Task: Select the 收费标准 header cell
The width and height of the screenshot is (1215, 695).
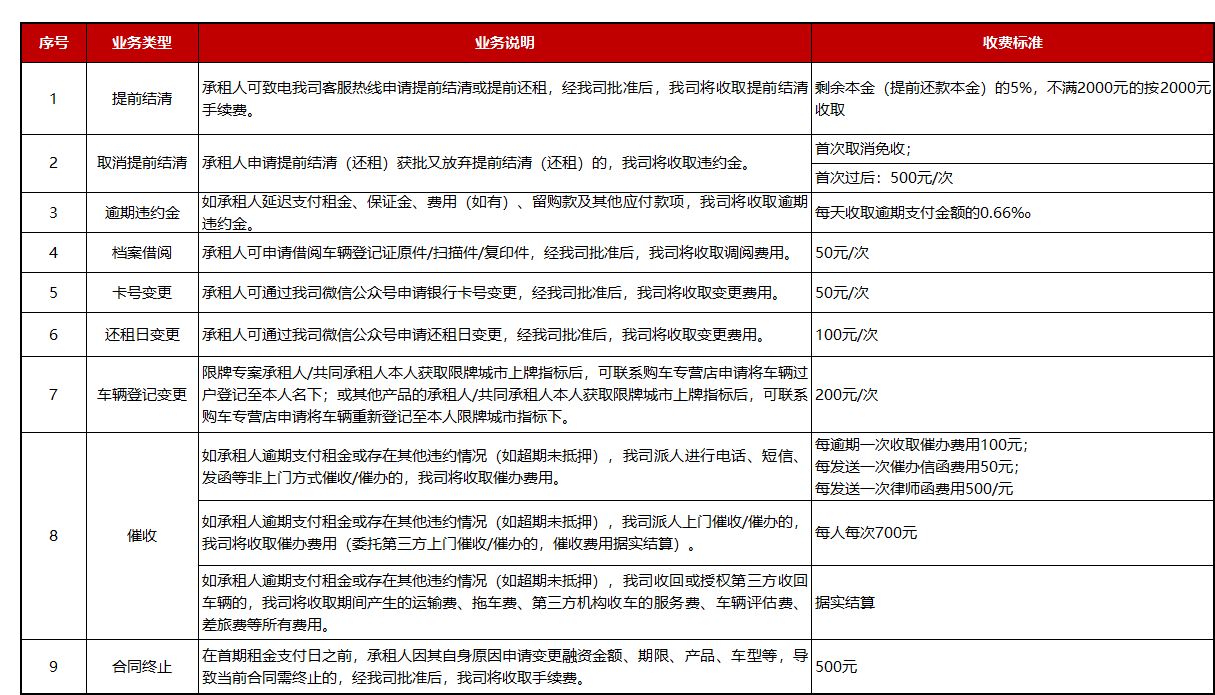Action: [1012, 43]
